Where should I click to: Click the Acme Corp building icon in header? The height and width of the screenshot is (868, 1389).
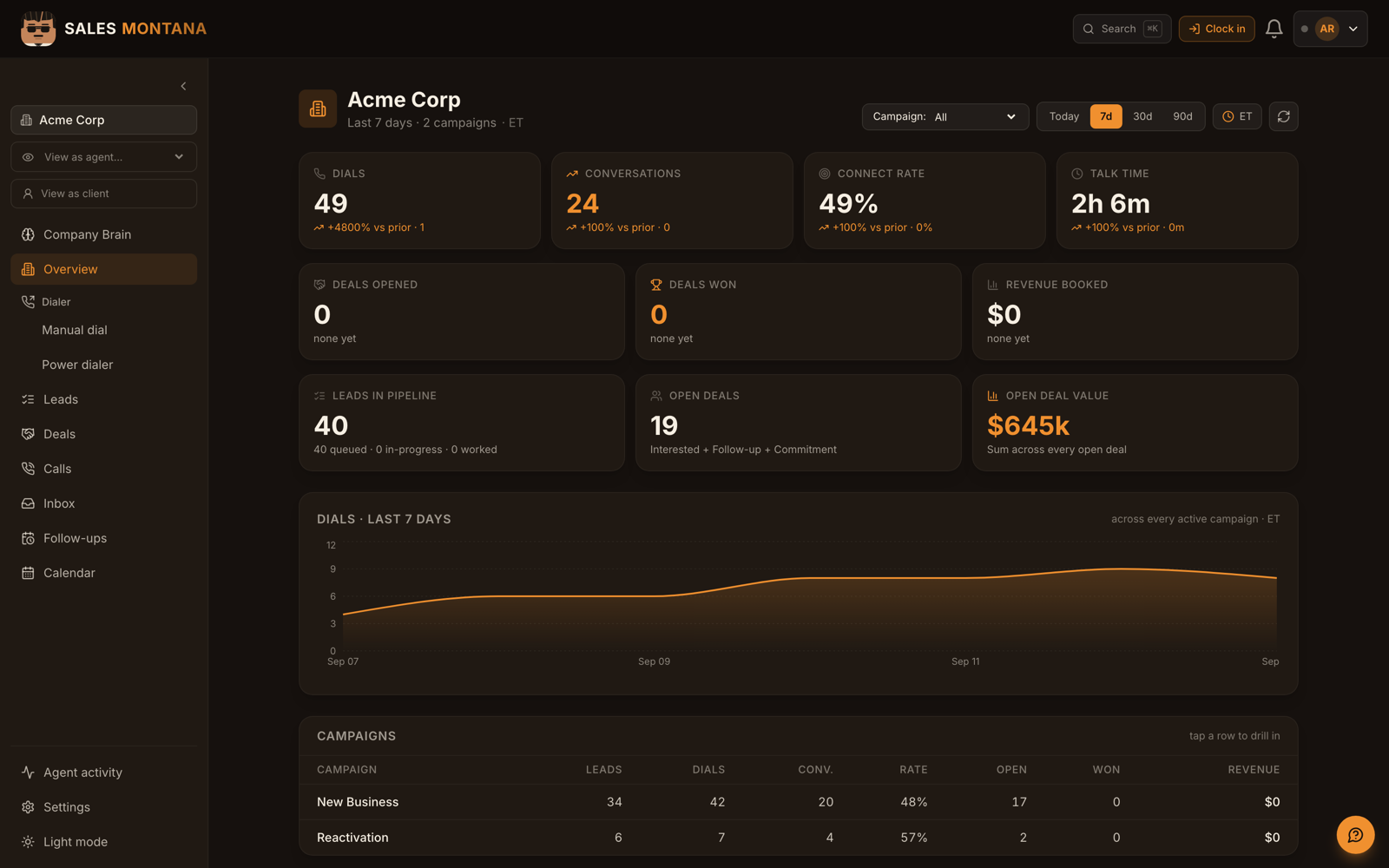318,108
